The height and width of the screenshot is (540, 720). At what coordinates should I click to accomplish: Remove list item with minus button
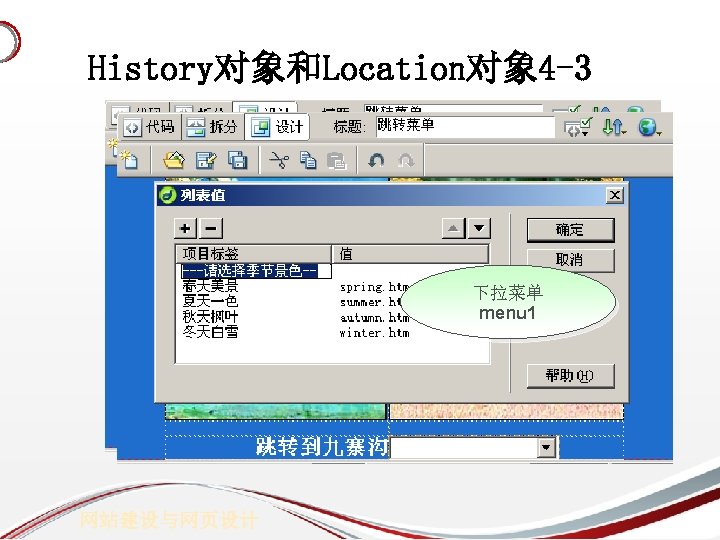pos(211,228)
